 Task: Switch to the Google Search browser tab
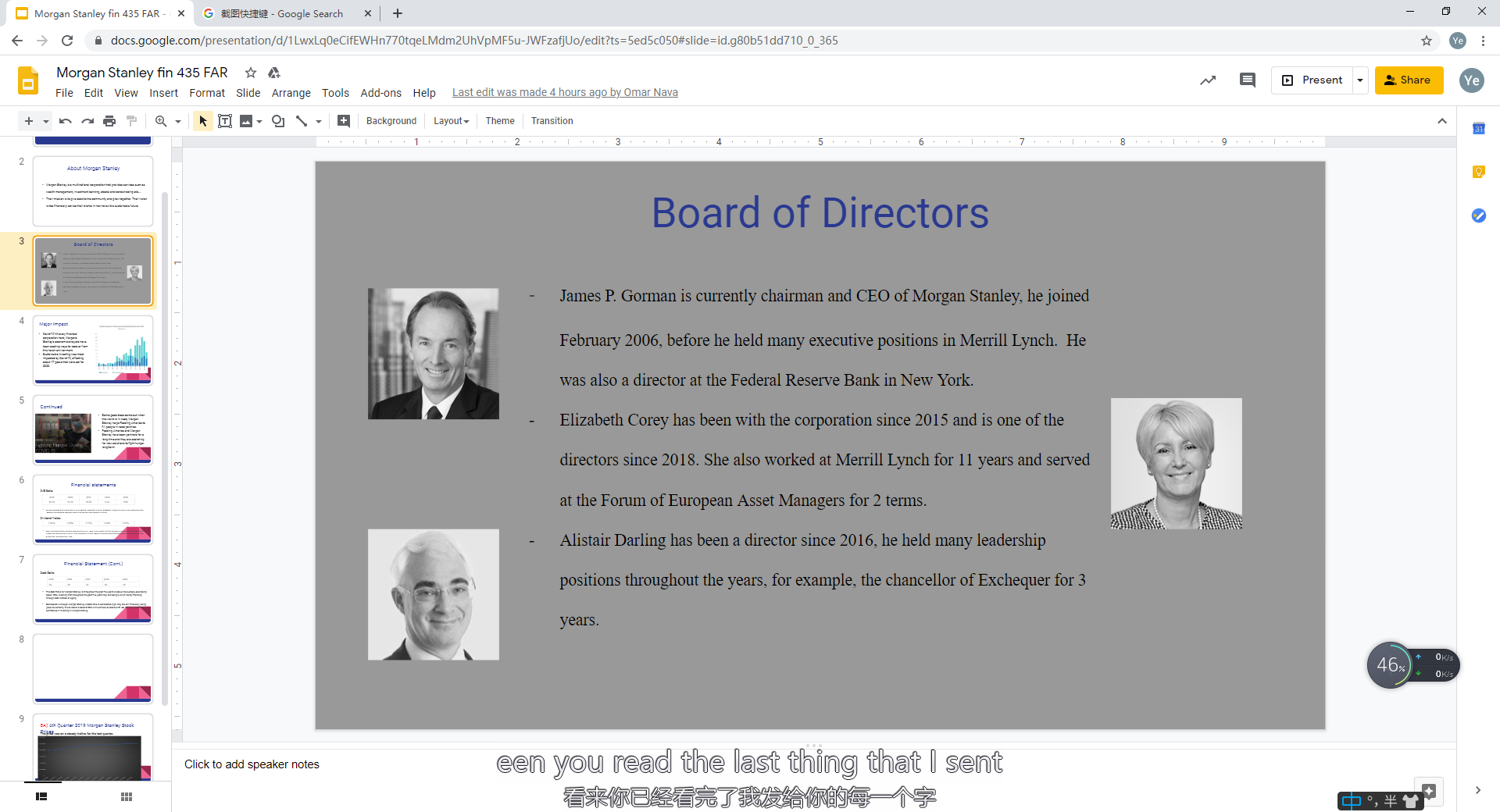tap(287, 13)
